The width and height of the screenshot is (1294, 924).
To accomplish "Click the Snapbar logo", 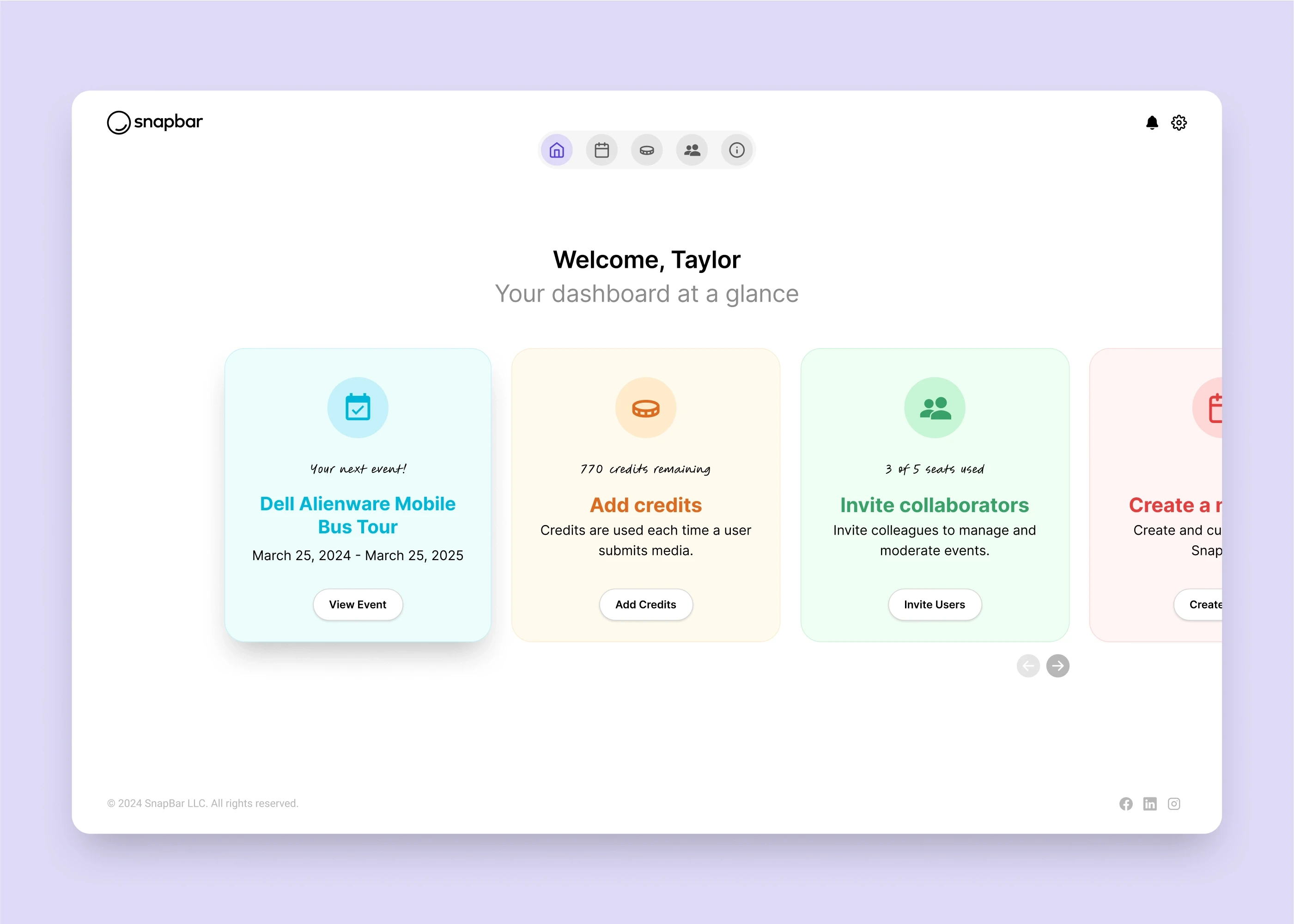I will (155, 122).
